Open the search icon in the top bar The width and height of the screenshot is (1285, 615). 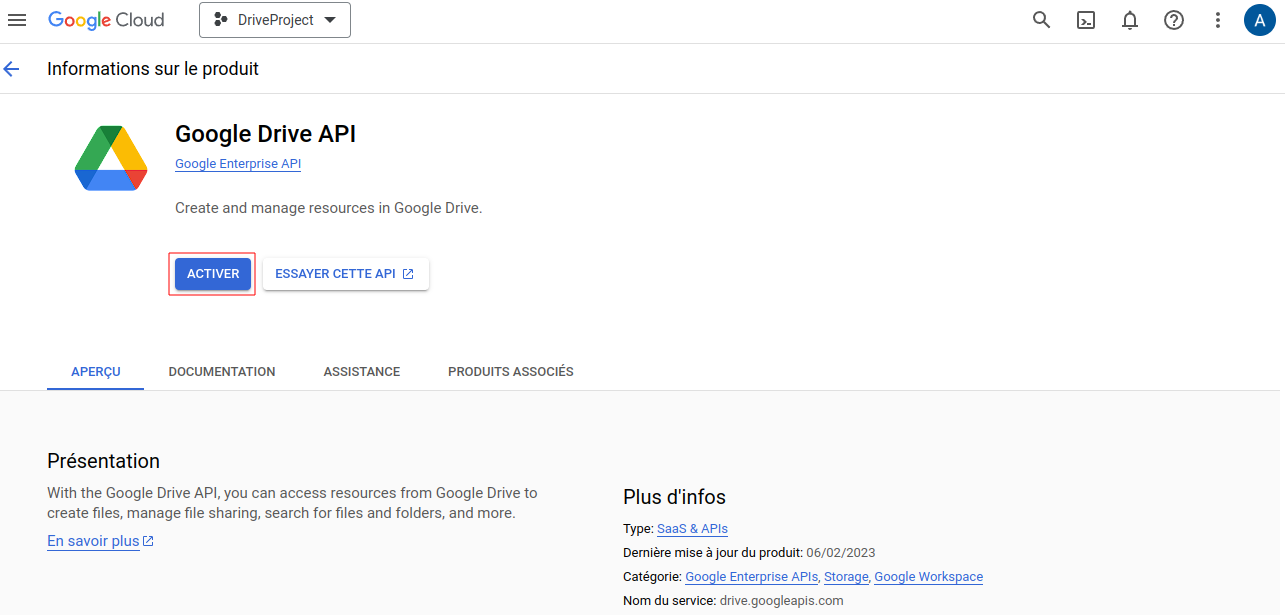pos(1041,20)
